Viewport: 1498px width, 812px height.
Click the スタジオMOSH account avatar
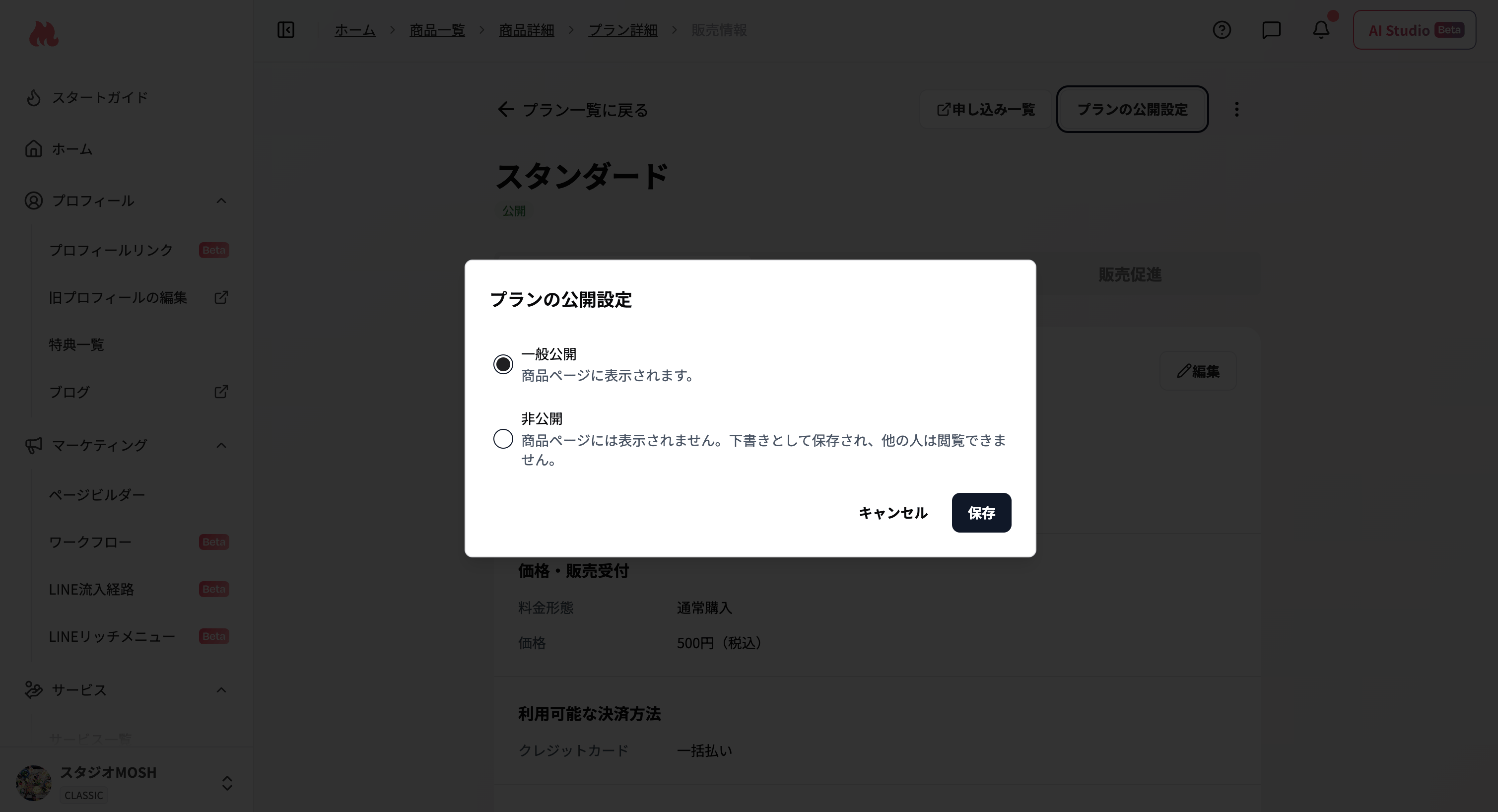pos(34,783)
